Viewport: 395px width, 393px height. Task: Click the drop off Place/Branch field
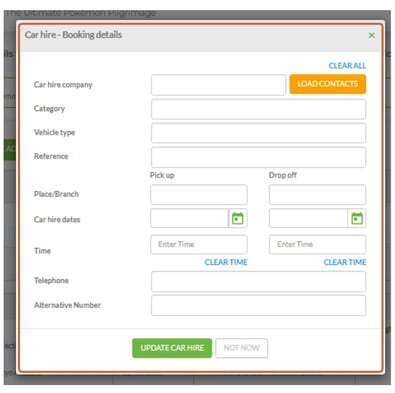[x=317, y=194]
